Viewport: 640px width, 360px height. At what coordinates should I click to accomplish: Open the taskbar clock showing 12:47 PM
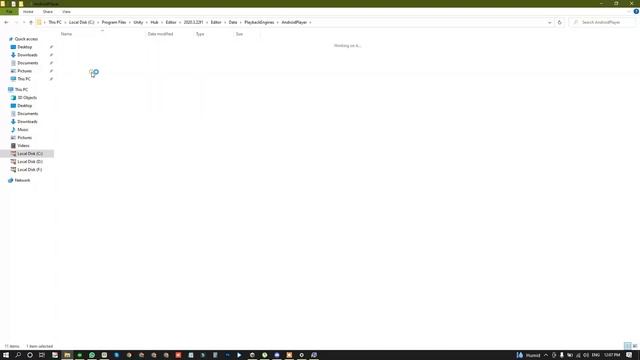(x=612, y=355)
